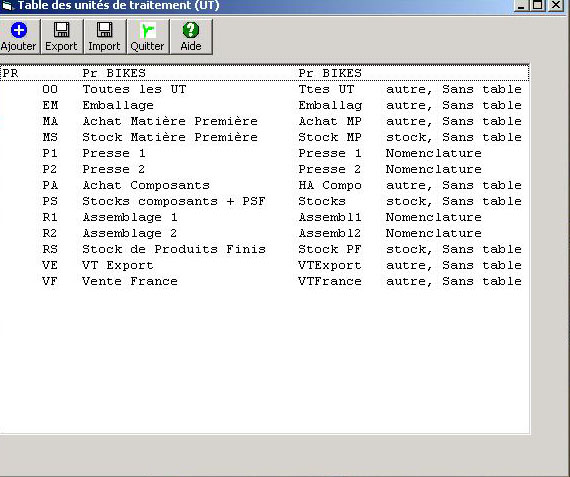Click the Ajouter plus icon
This screenshot has width=570, height=477.
[x=19, y=30]
